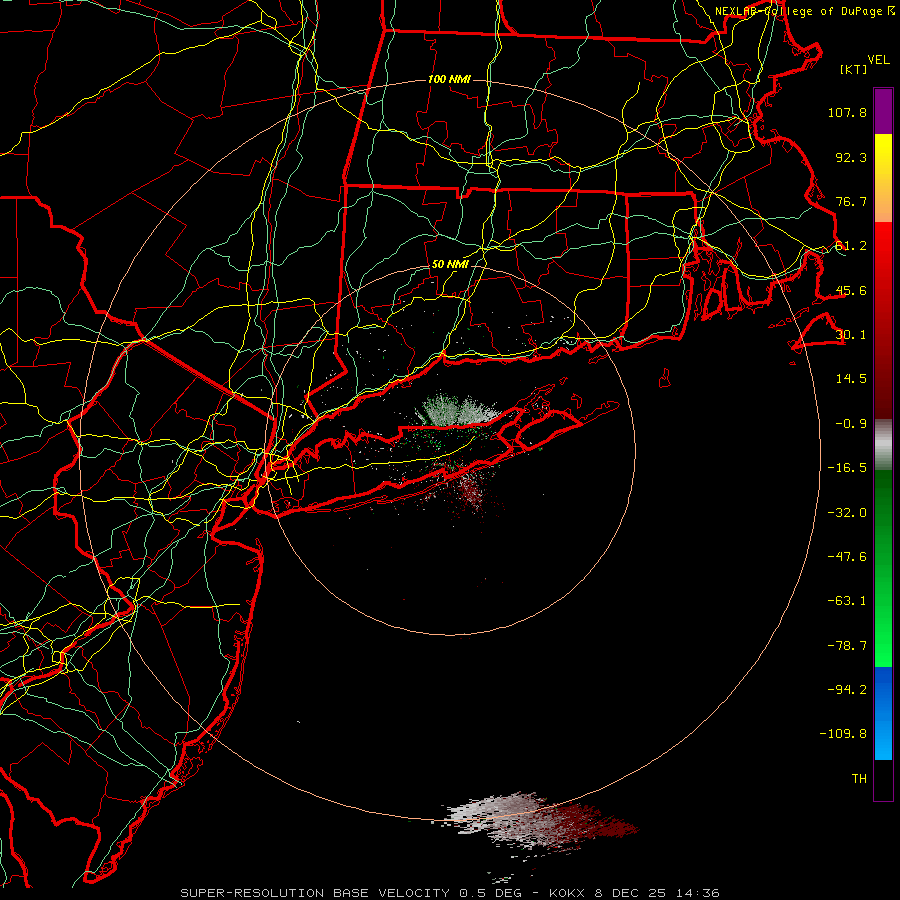
Task: Click the purple segment of the color bar
Action: point(883,111)
